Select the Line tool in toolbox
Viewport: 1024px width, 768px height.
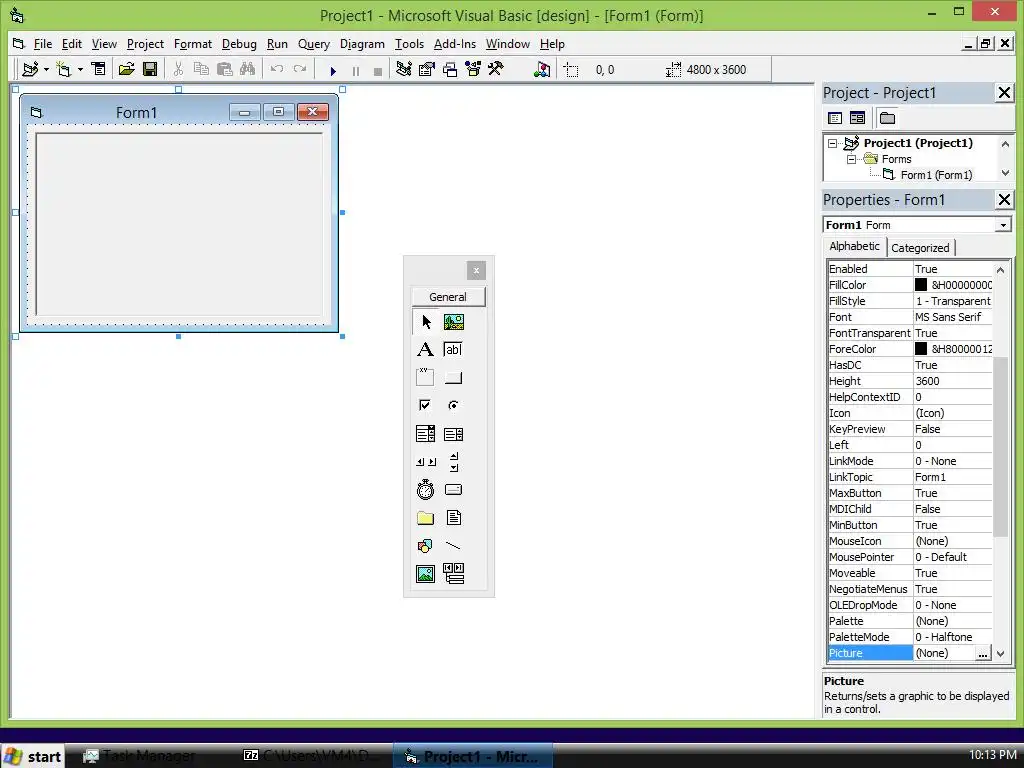coord(454,545)
